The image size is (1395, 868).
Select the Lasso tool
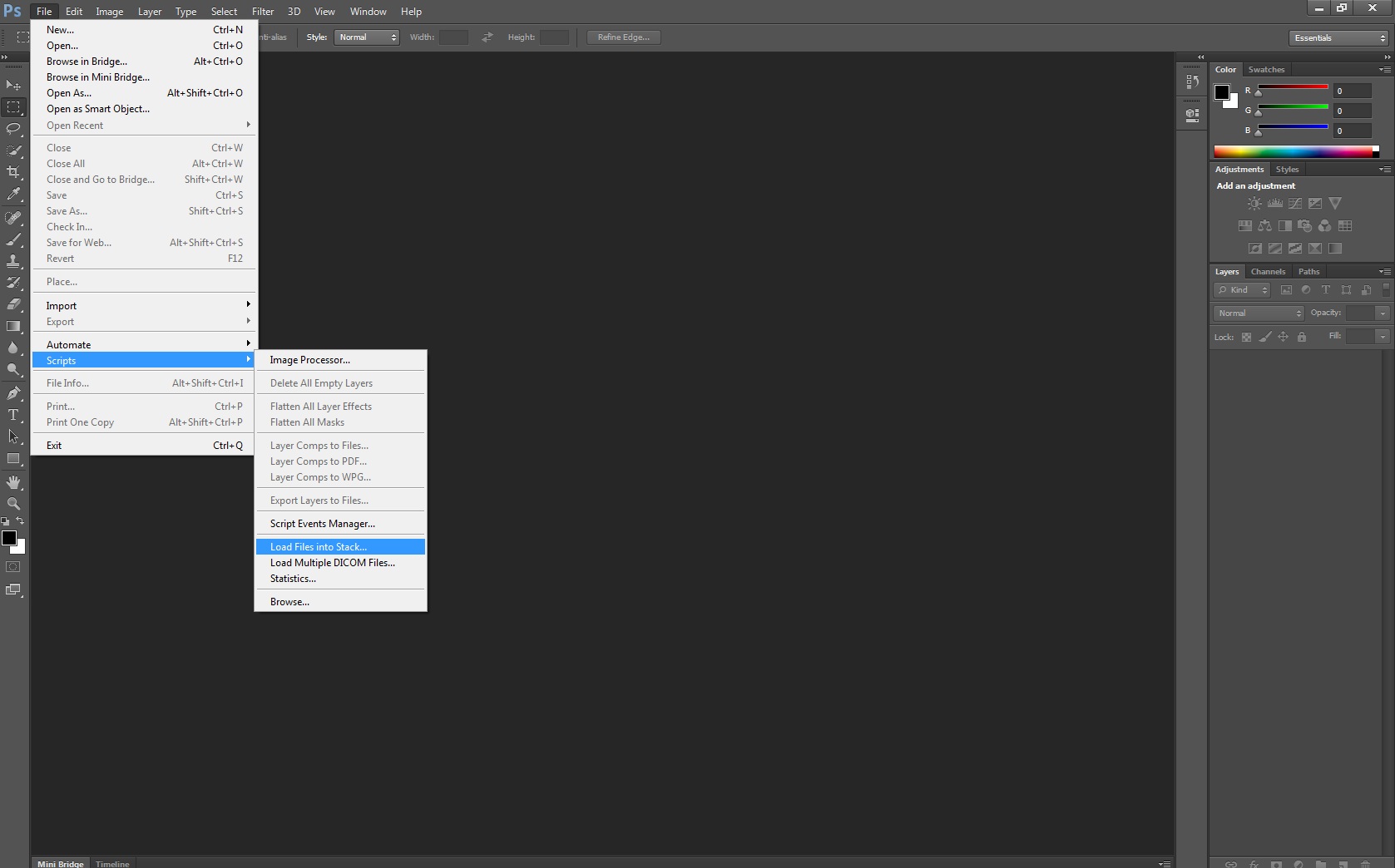[13, 129]
